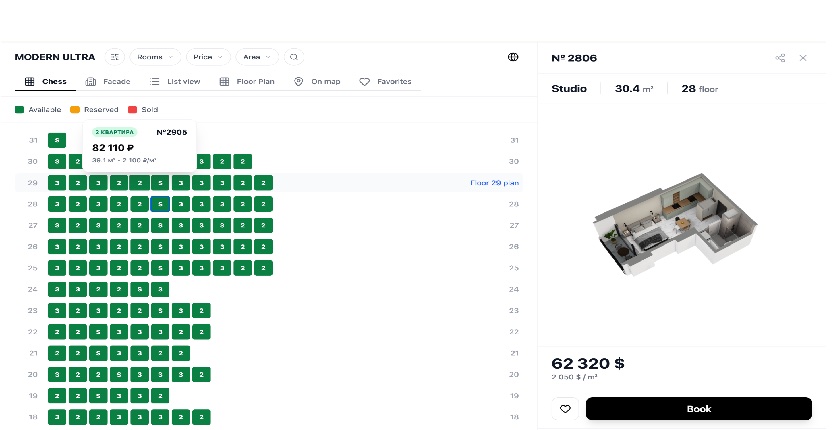This screenshot has width=840, height=430.
Task: Expand the Area filter dropdown
Action: pos(257,57)
